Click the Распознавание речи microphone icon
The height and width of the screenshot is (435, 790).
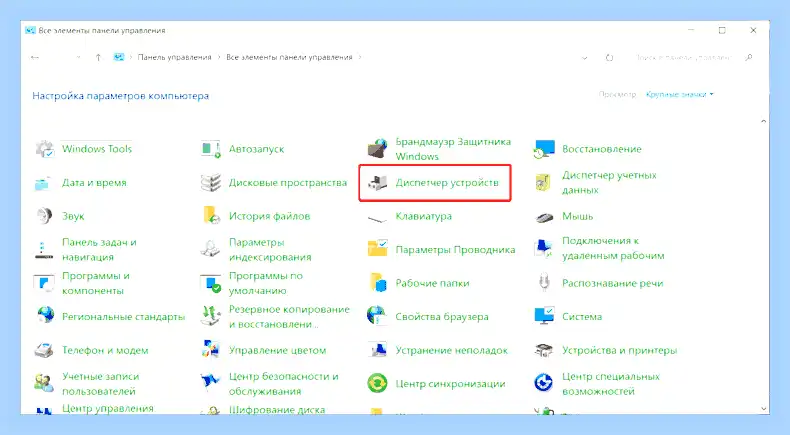[544, 283]
